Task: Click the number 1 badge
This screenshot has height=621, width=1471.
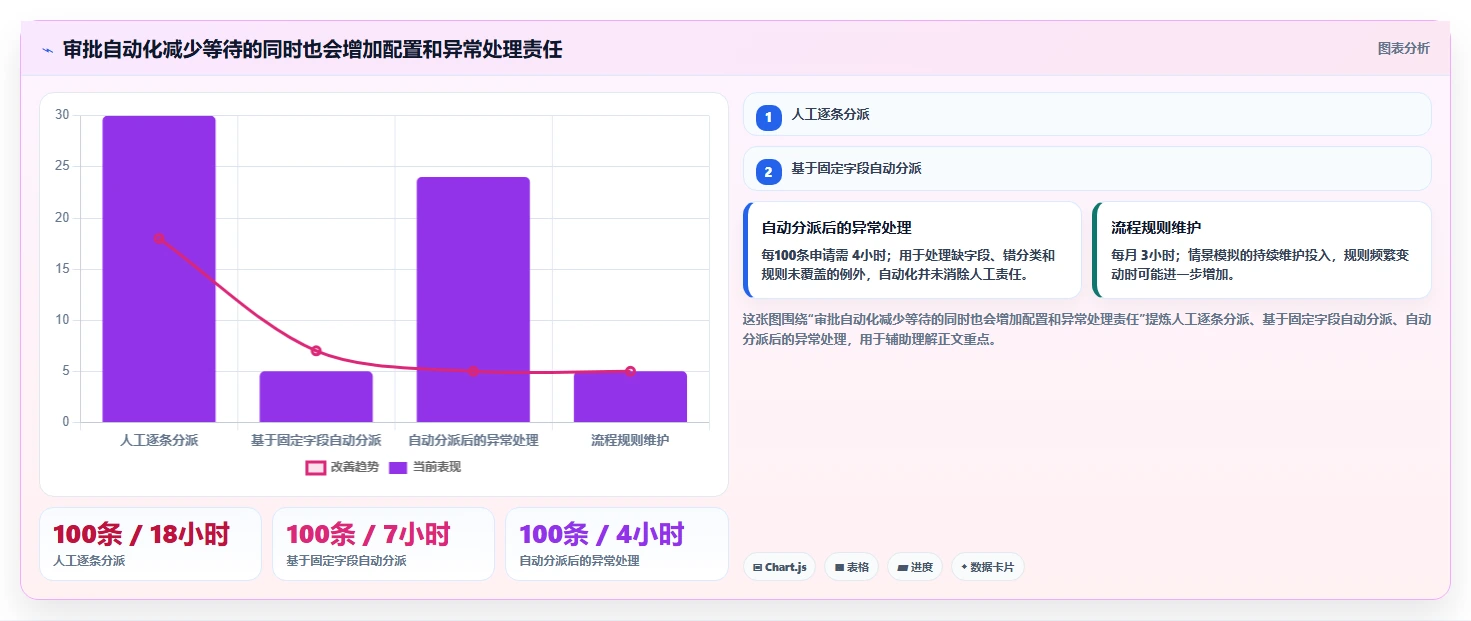Action: coord(768,118)
